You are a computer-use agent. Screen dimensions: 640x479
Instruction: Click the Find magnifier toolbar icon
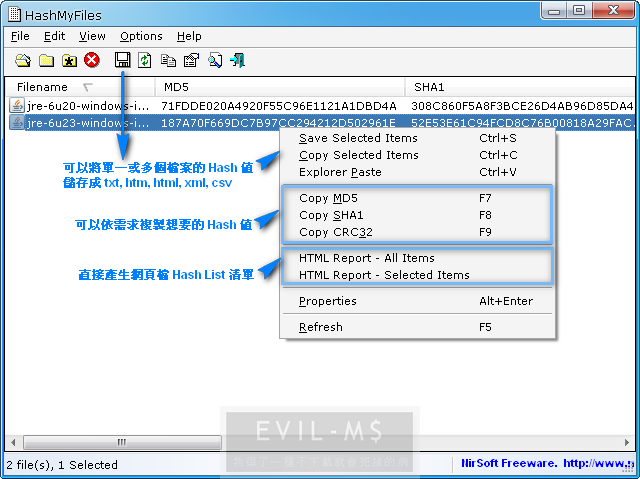pyautogui.click(x=215, y=60)
